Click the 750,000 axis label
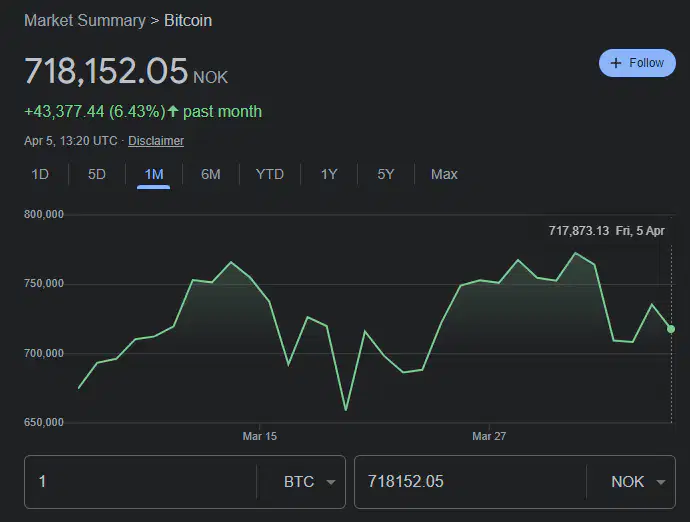This screenshot has width=690, height=522. (x=44, y=283)
